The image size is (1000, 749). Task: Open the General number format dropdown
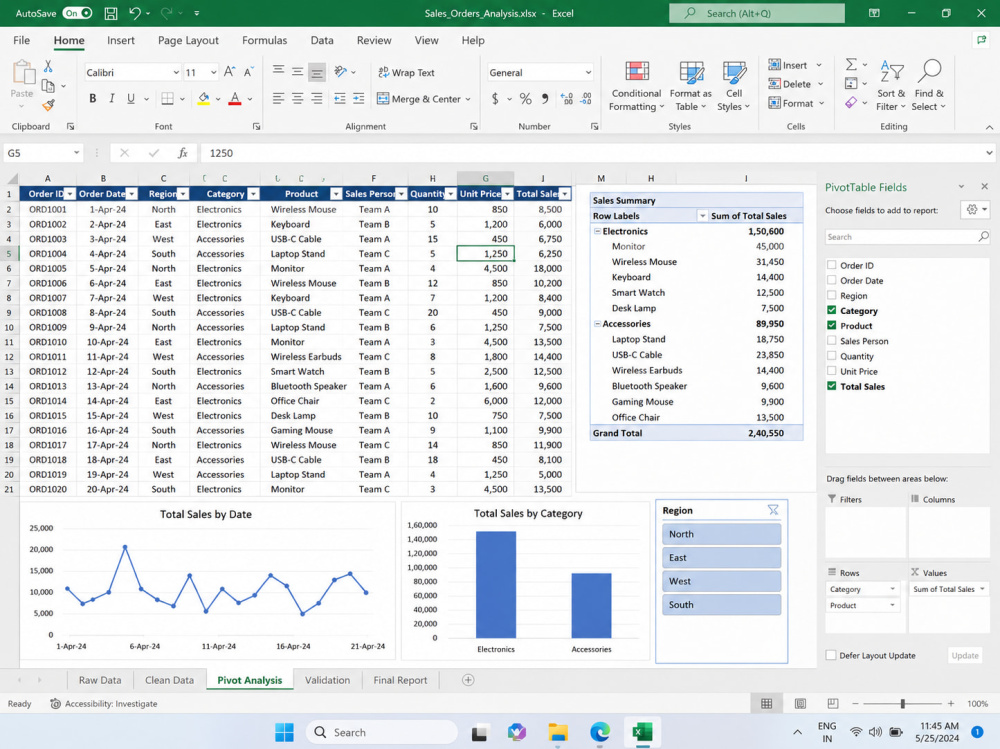[x=588, y=72]
